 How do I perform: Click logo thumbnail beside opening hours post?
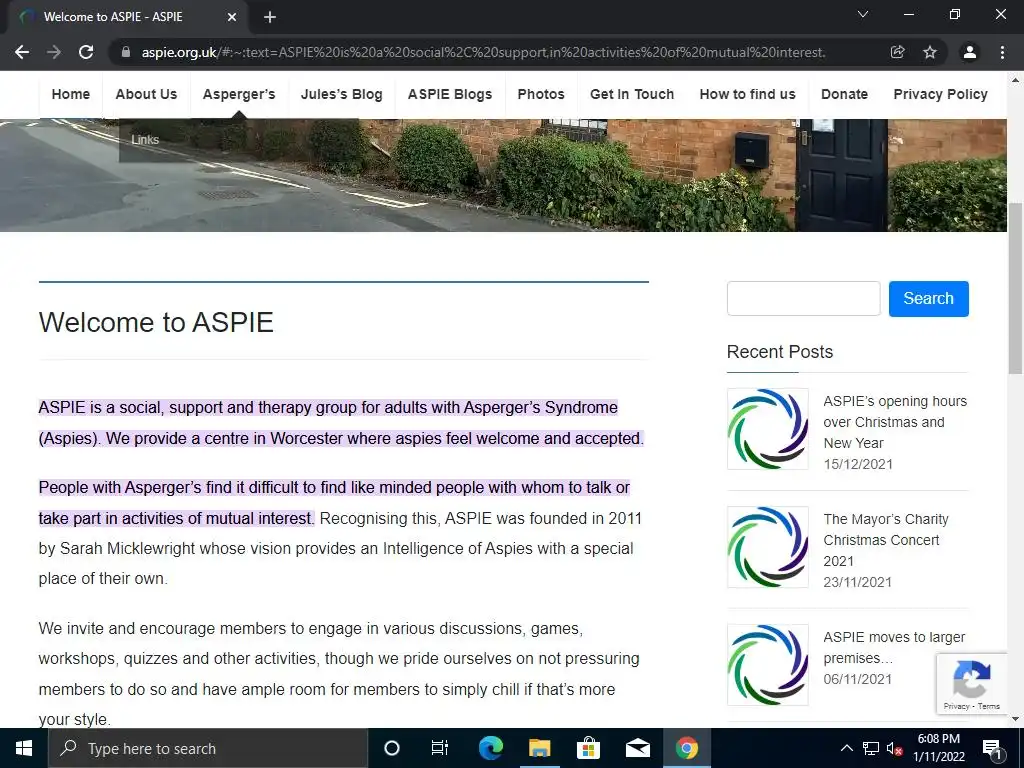tap(767, 429)
